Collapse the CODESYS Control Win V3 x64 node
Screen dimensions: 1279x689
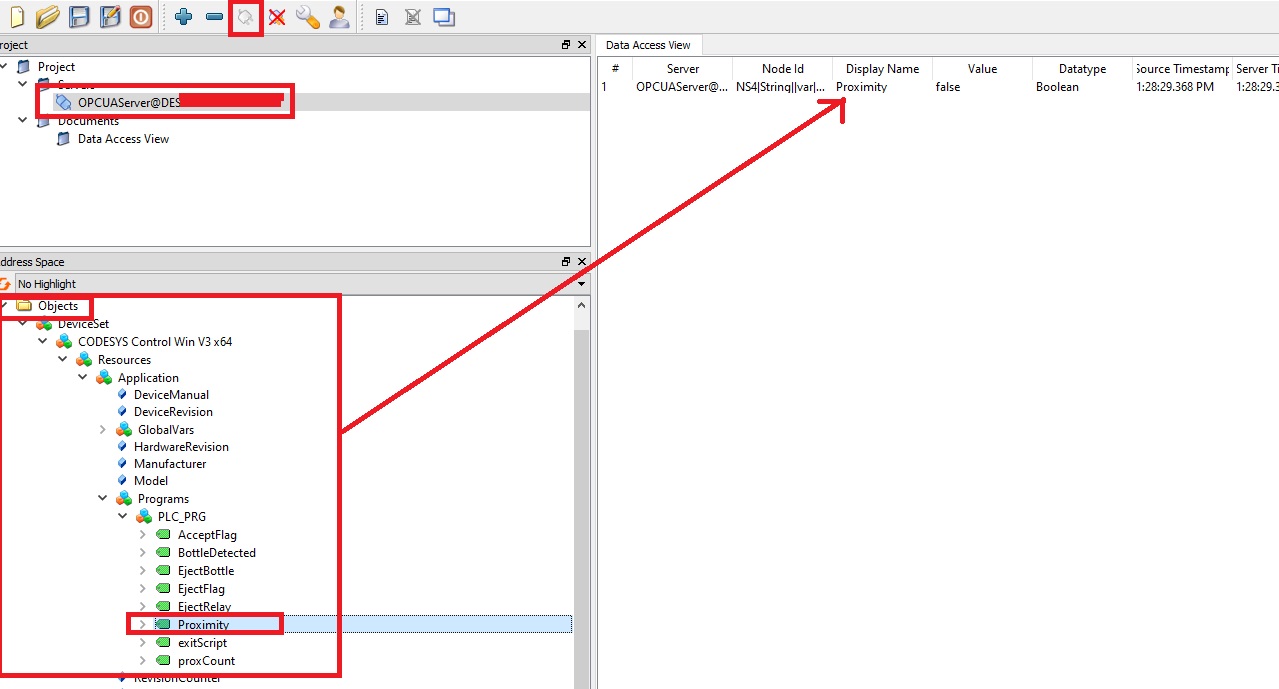[43, 342]
